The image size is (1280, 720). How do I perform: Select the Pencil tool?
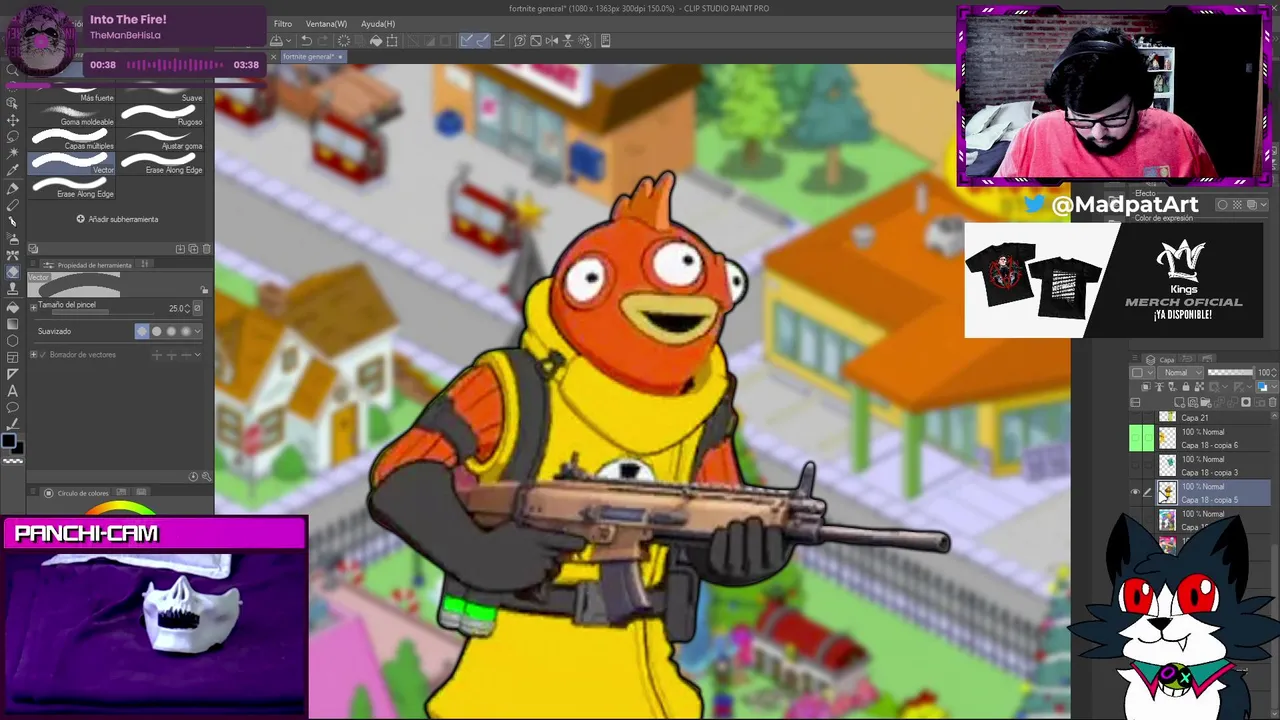point(13,205)
